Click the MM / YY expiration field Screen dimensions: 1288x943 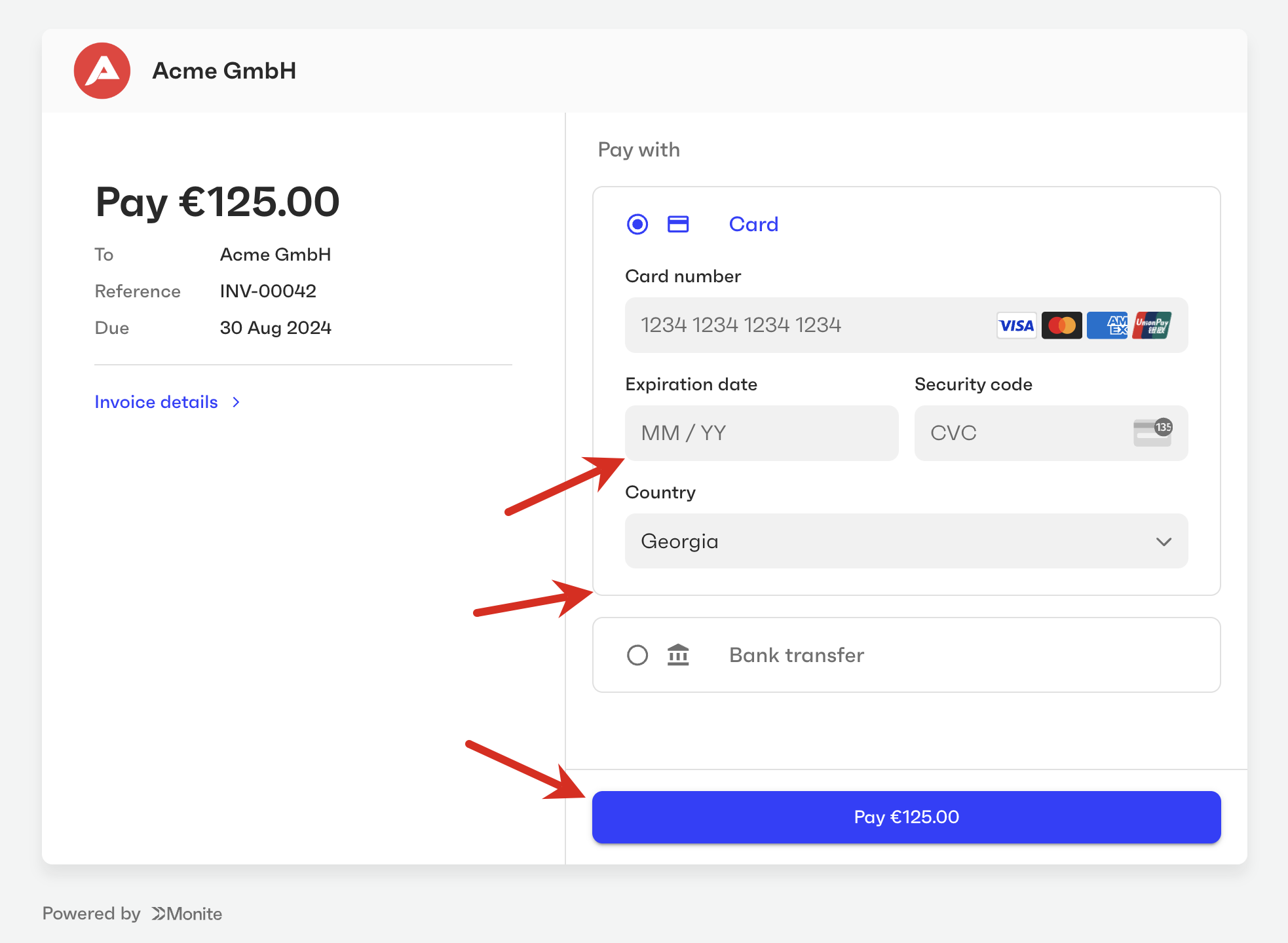click(x=761, y=433)
